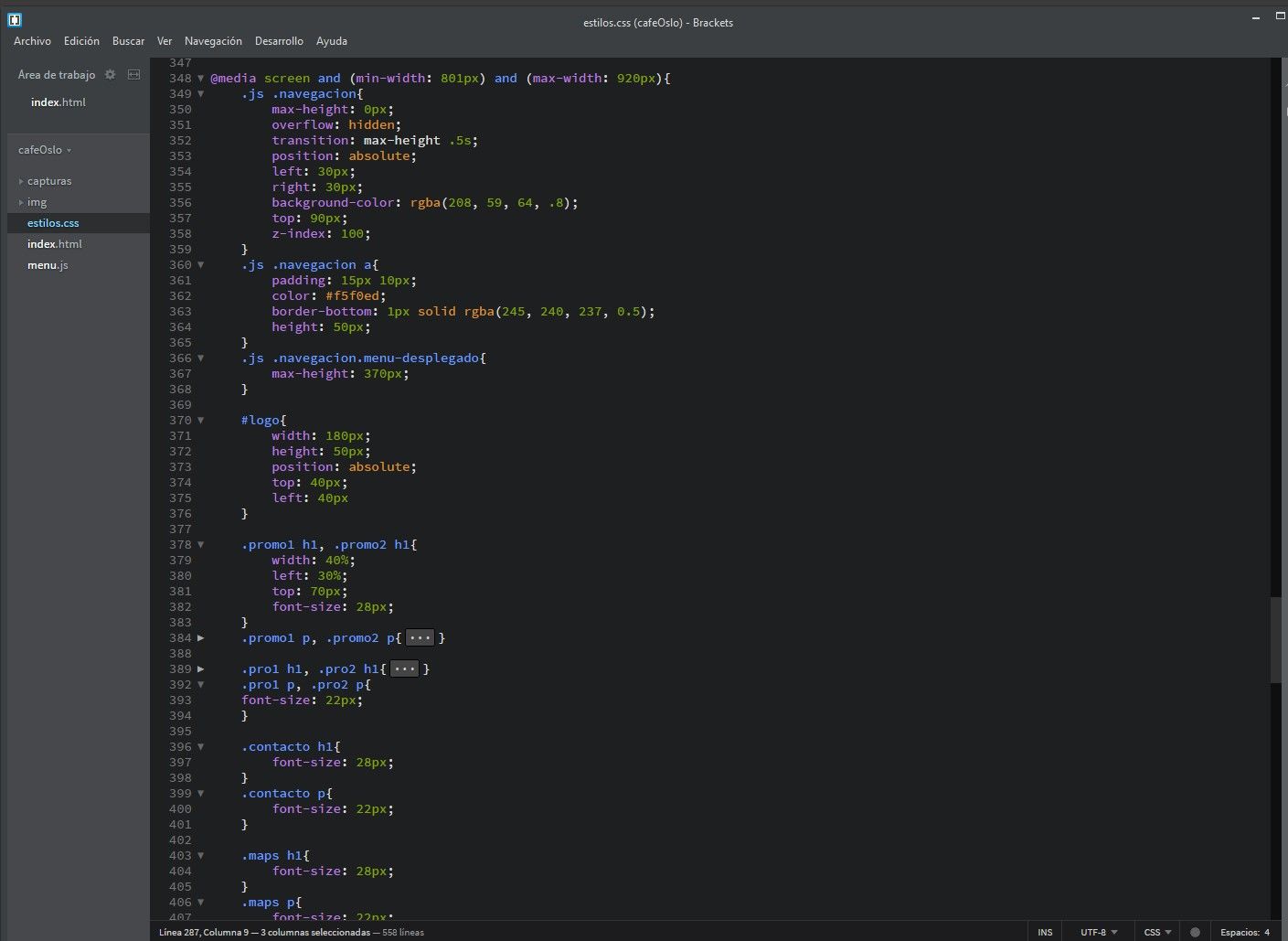Open the Desarrollo menu
Viewport: 1288px width, 941px height.
pos(279,41)
